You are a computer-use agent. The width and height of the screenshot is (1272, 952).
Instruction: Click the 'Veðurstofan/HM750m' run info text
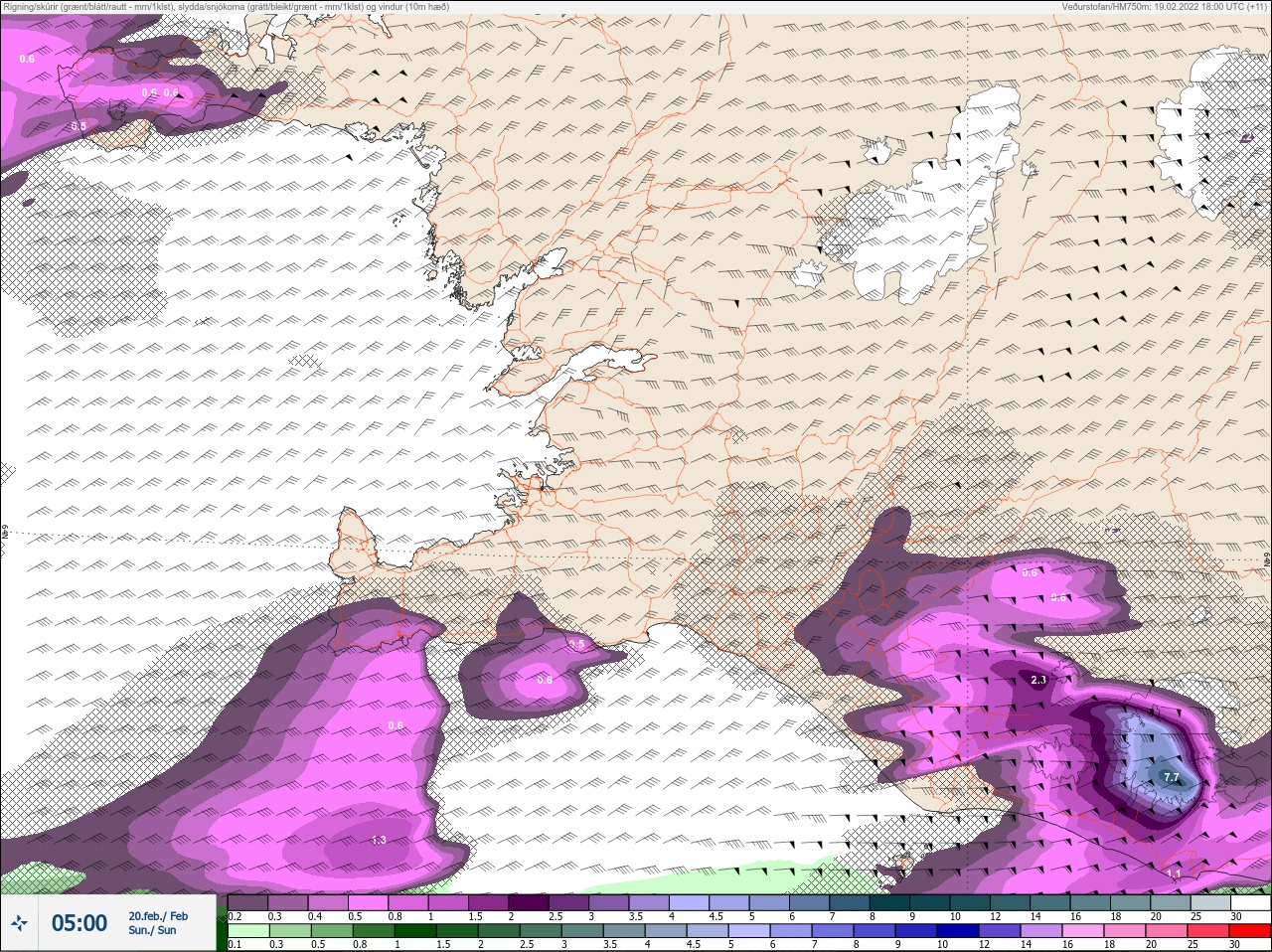pyautogui.click(x=1166, y=7)
